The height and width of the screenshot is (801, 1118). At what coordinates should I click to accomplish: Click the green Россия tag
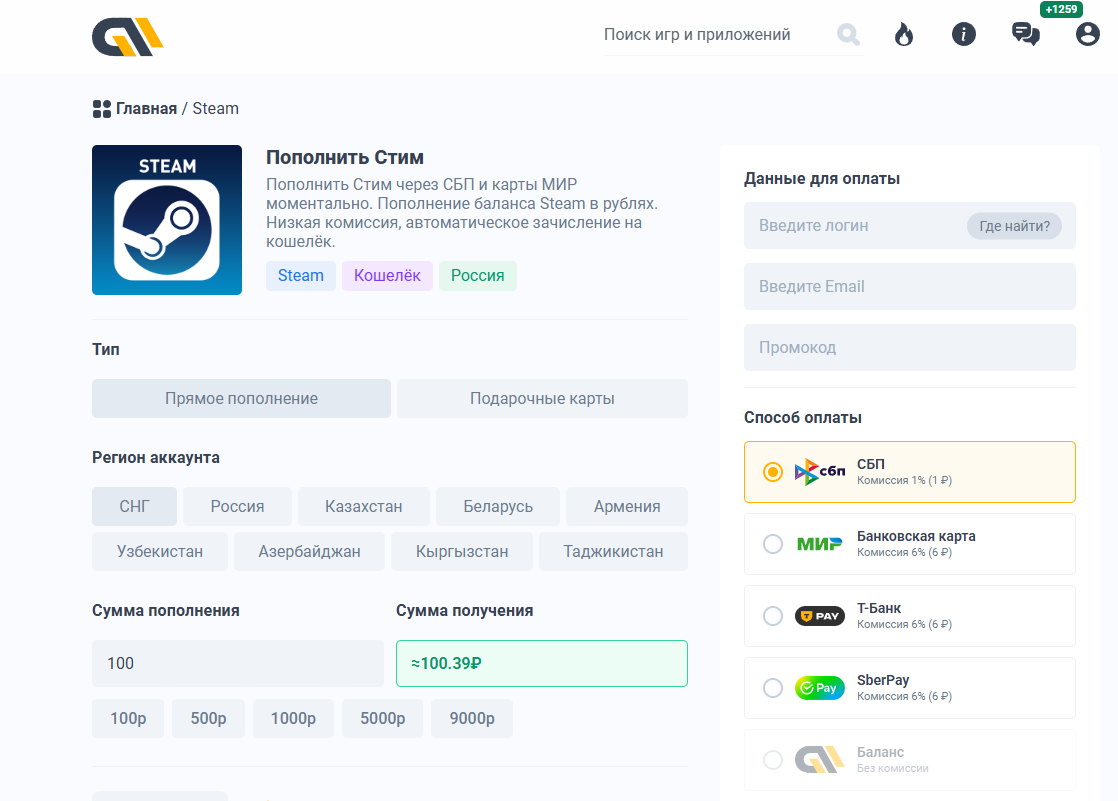478,275
